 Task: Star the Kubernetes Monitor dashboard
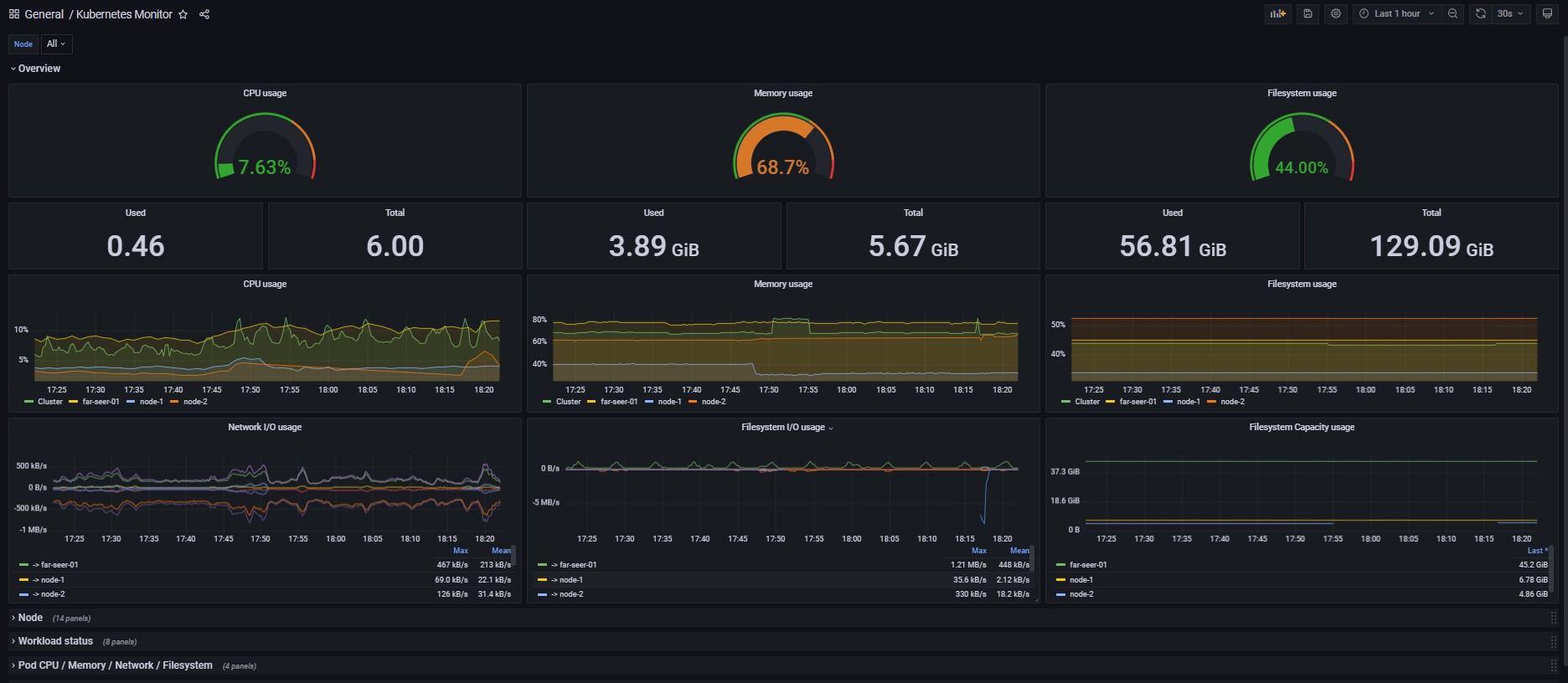[183, 14]
